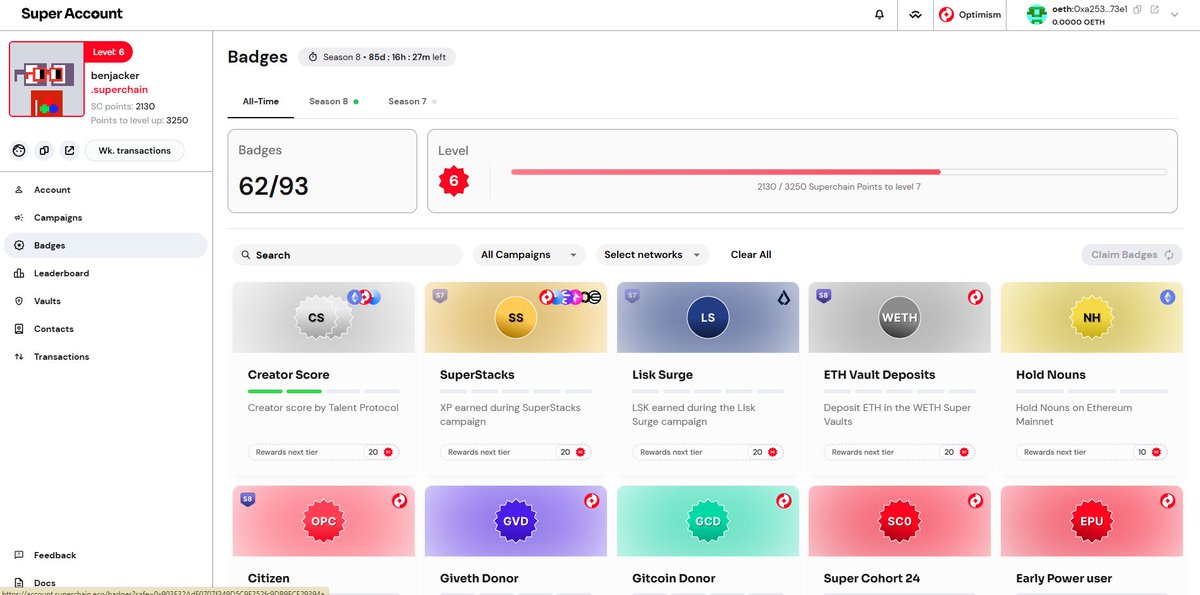Click the benjacker Noun profile avatar
Viewport: 1200px width, 595px height.
tap(47, 79)
